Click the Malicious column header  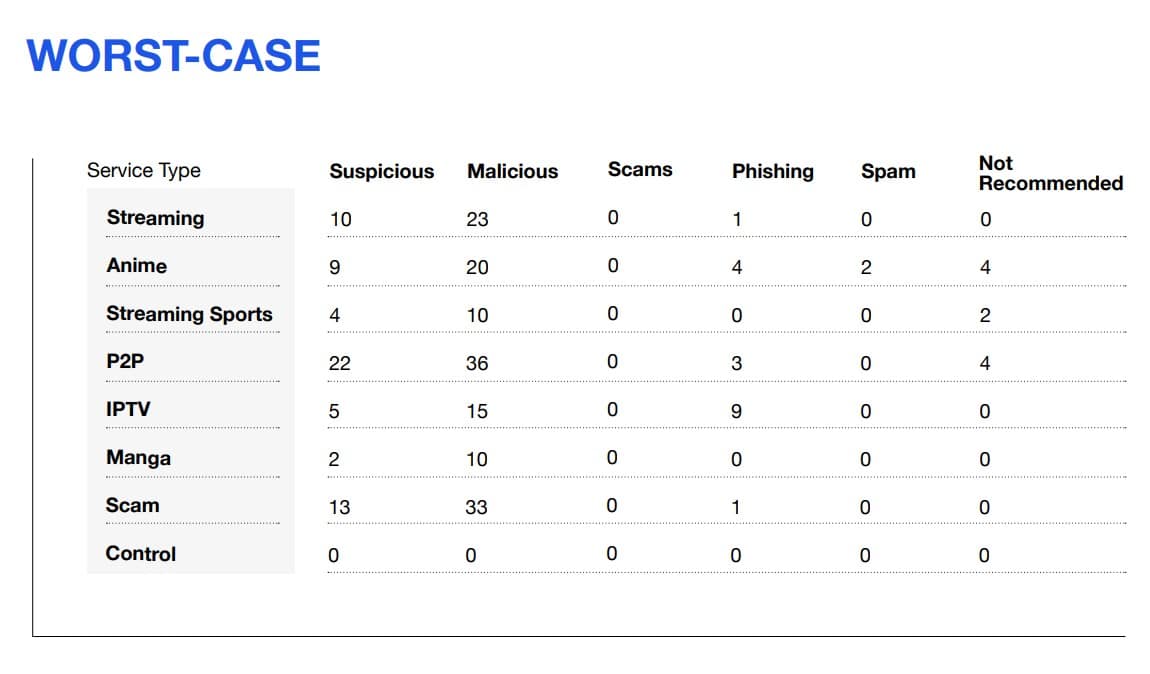(x=513, y=172)
